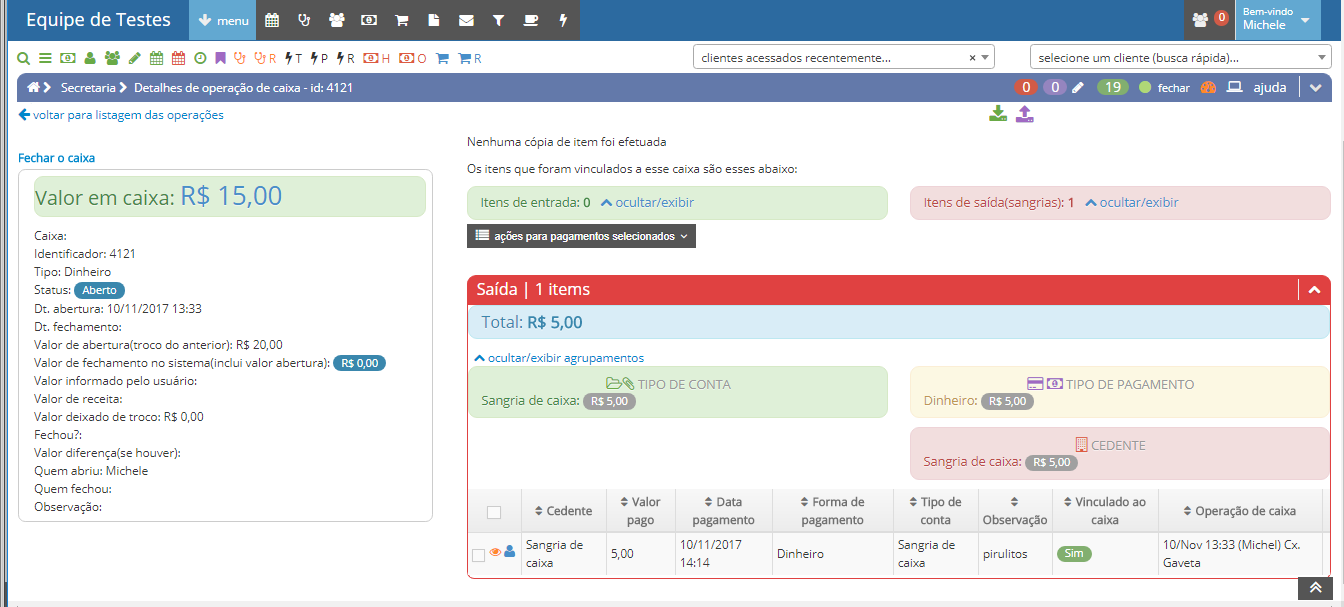Click 'voltar para listagem das operações' link

coord(121,115)
